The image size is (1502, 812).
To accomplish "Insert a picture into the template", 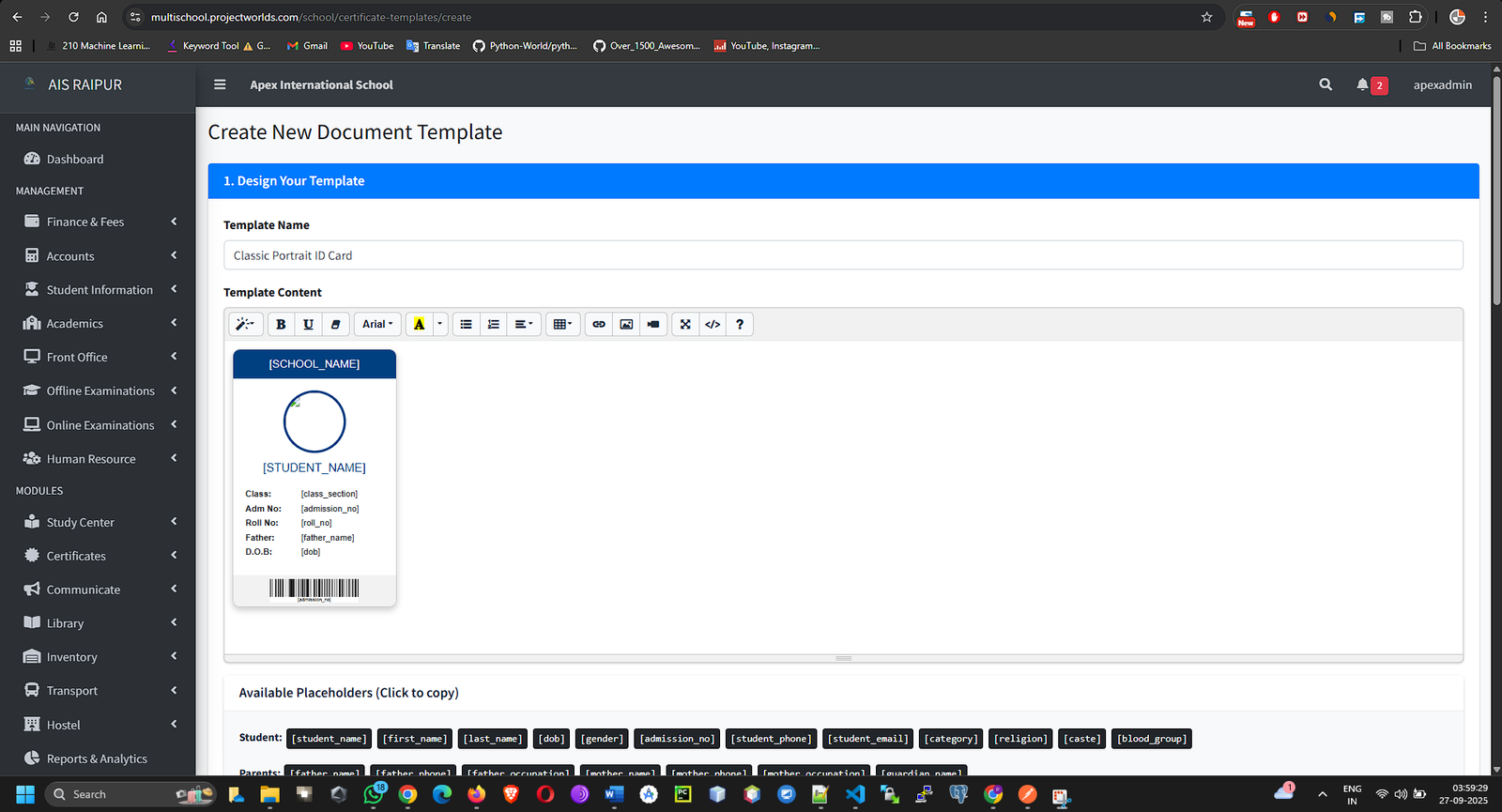I will tap(626, 325).
